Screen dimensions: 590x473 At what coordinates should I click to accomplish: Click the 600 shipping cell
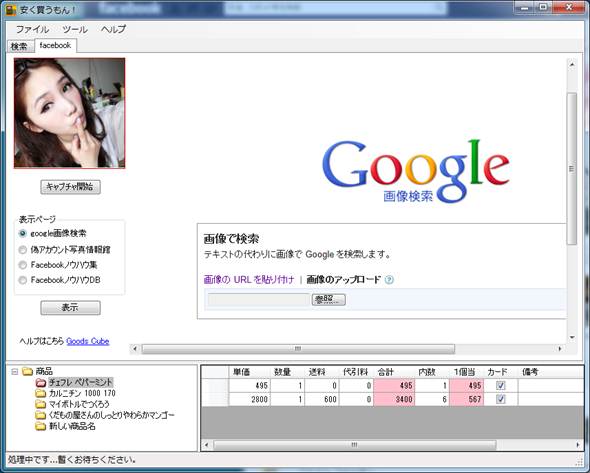[322, 399]
